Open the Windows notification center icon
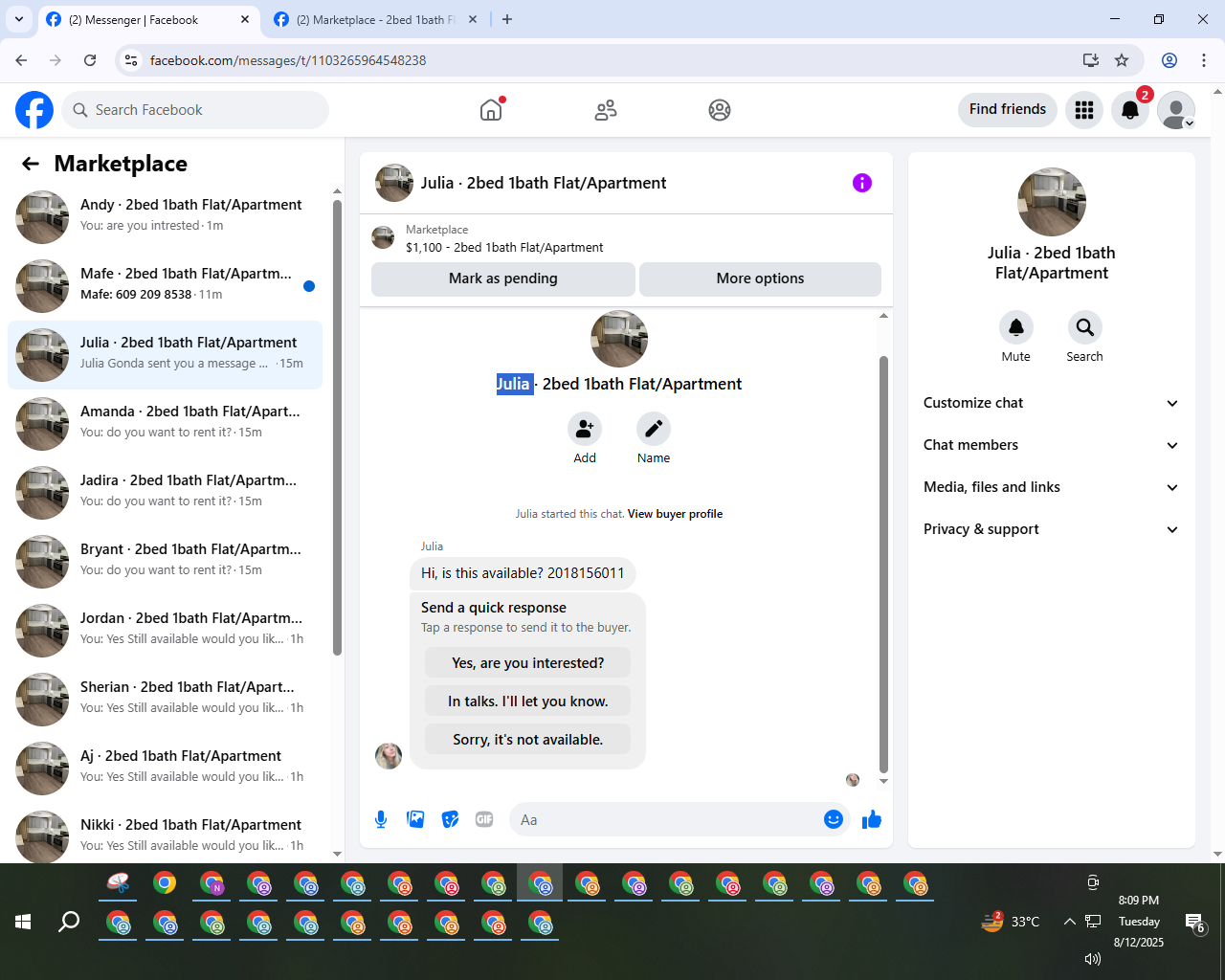The height and width of the screenshot is (980, 1225). pyautogui.click(x=1195, y=923)
